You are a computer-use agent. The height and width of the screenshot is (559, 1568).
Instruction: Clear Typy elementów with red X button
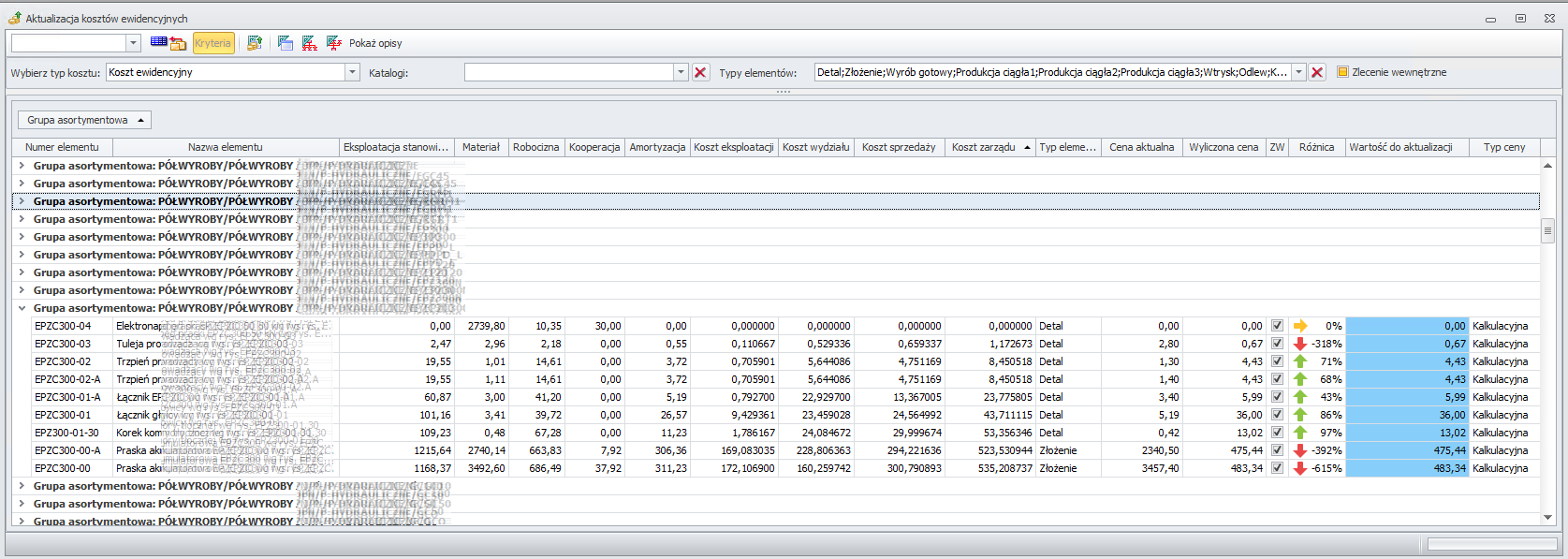[x=1317, y=72]
